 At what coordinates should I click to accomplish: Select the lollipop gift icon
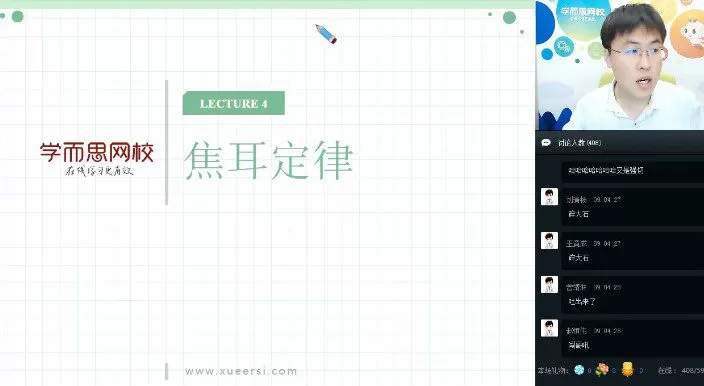point(579,370)
